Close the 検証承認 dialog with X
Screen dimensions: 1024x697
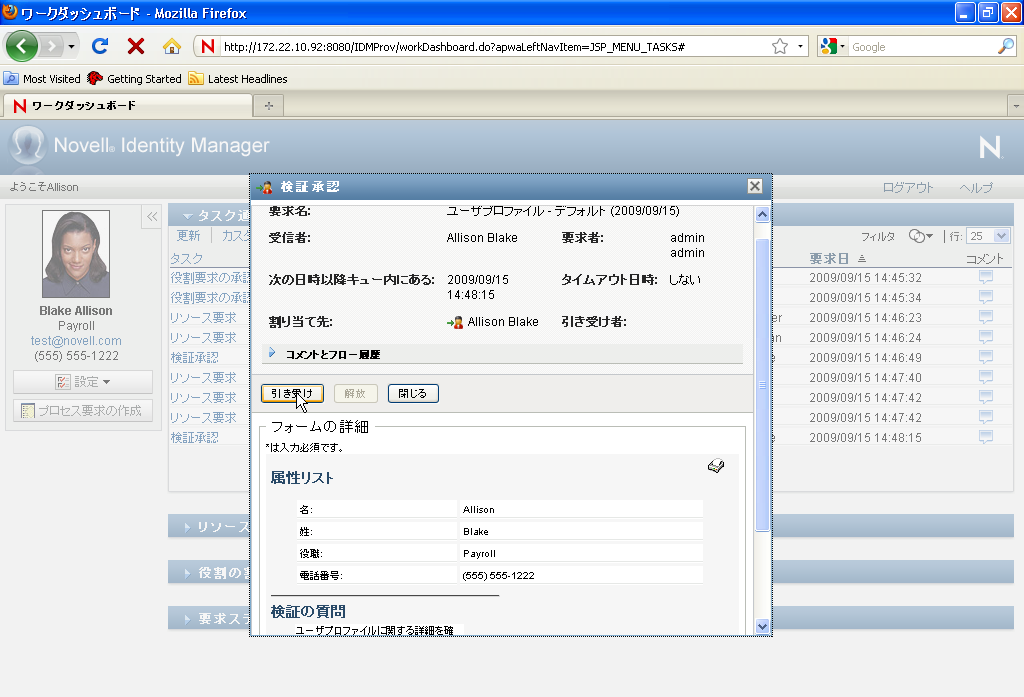click(754, 186)
